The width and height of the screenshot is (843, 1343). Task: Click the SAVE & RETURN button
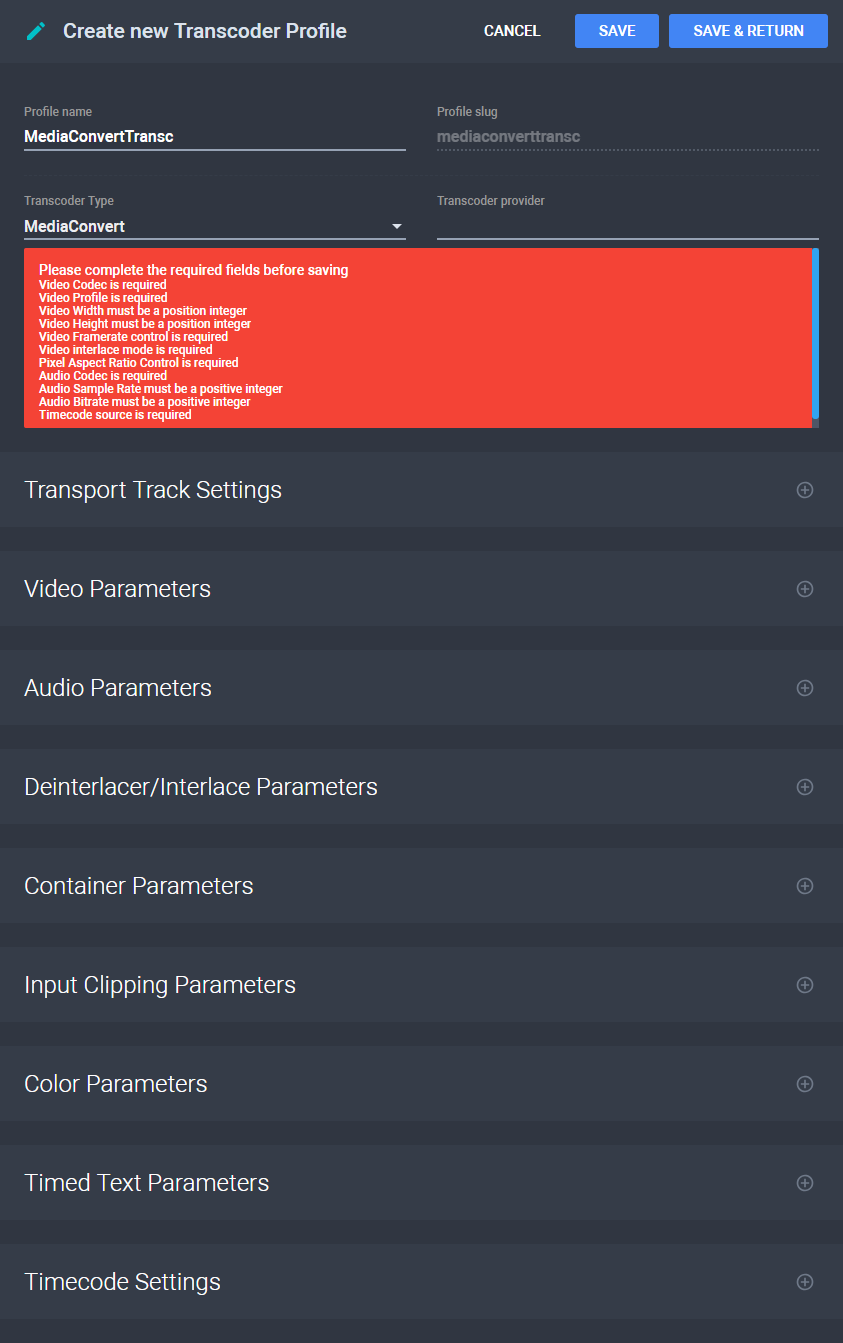click(x=748, y=31)
